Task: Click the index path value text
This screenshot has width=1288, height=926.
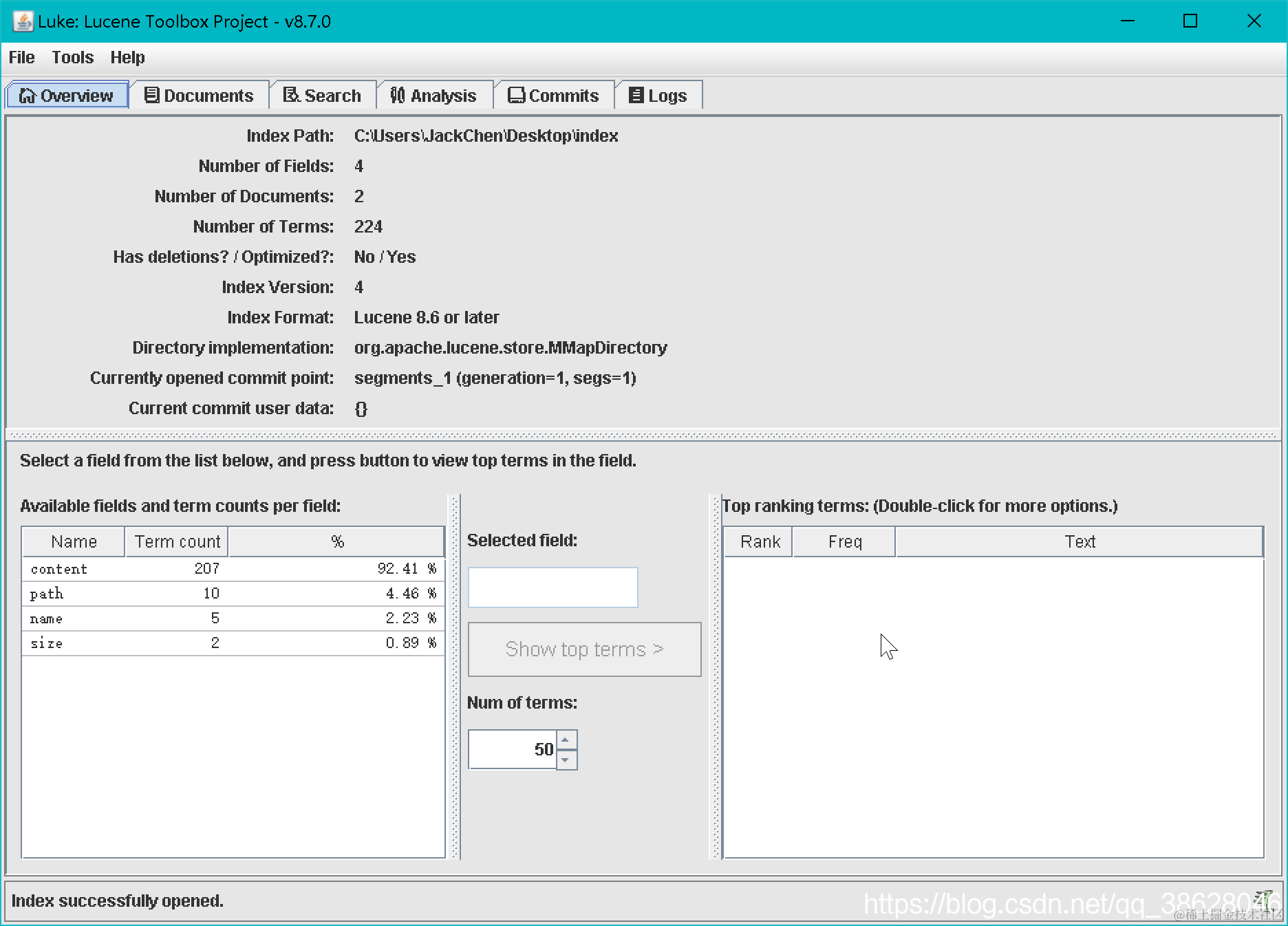Action: point(486,136)
